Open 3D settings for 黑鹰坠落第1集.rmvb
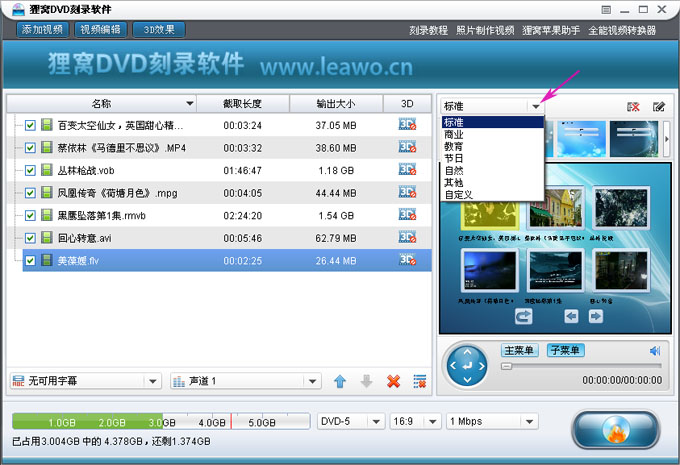680x465 pixels. tap(407, 215)
